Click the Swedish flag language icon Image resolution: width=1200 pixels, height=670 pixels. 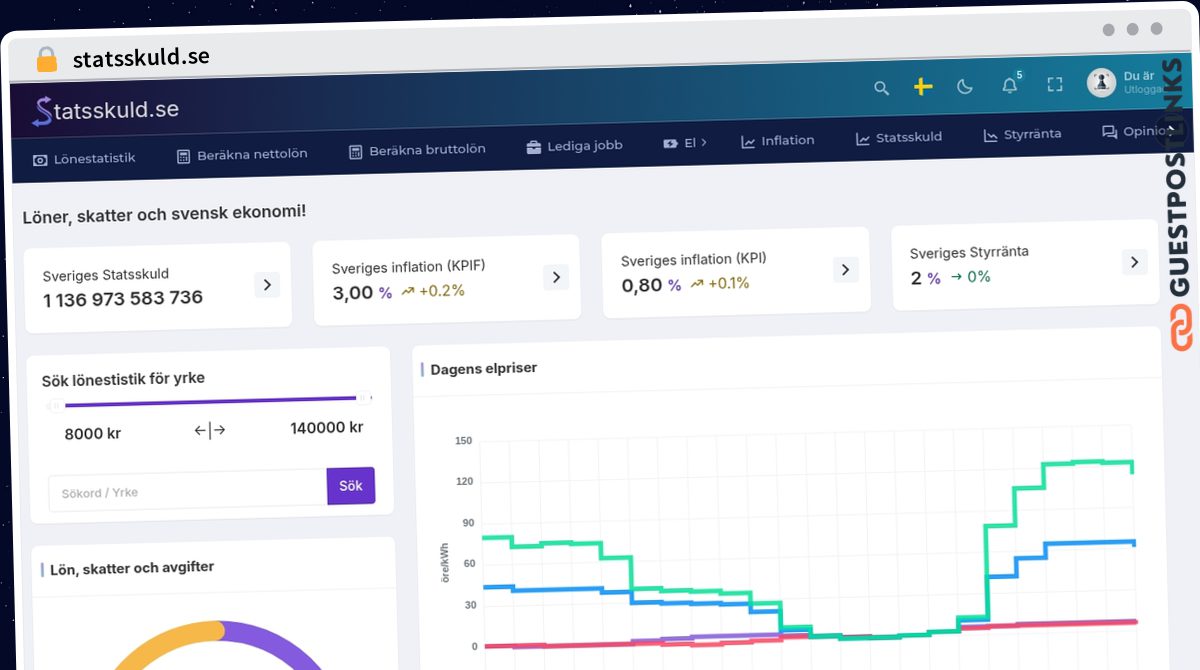[921, 87]
